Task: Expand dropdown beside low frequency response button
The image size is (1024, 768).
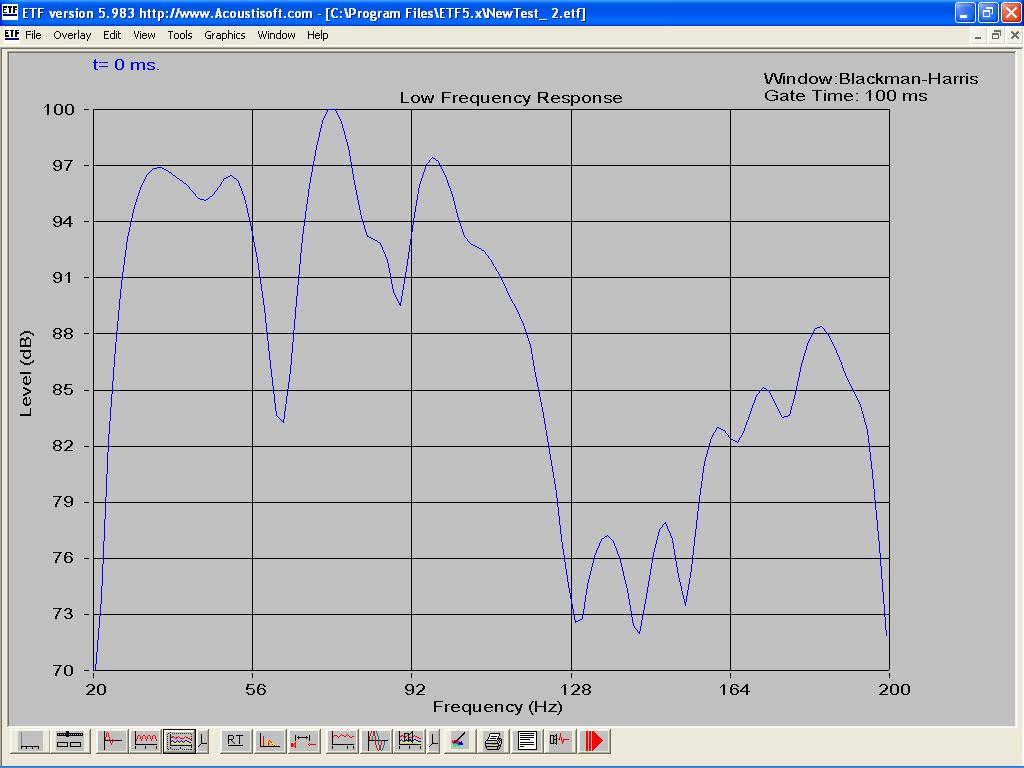Action: pyautogui.click(x=203, y=741)
